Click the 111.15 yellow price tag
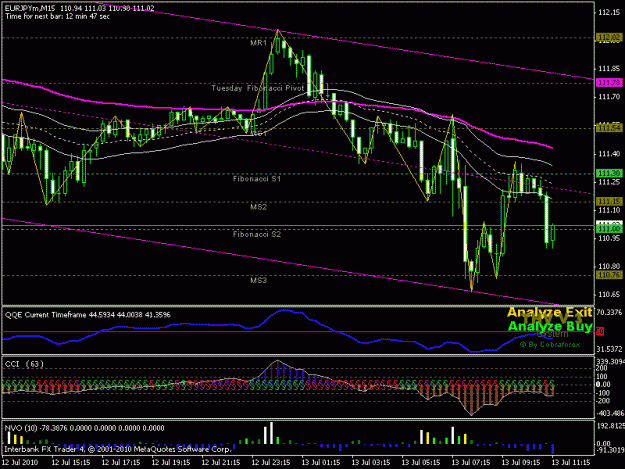The image size is (625, 469). pyautogui.click(x=609, y=202)
